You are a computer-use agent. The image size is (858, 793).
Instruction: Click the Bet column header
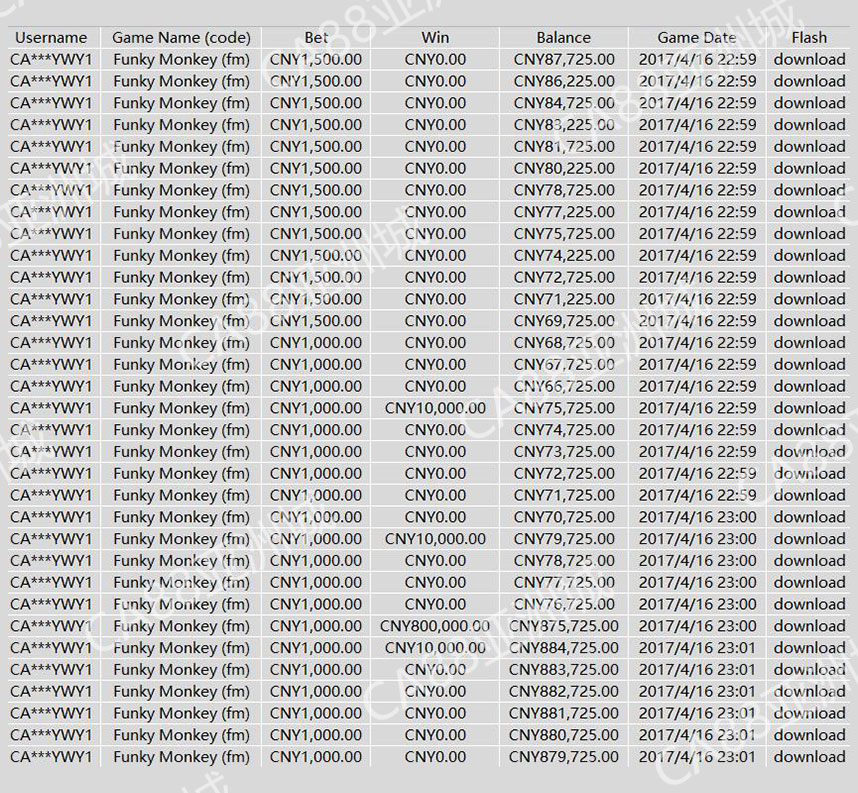pos(316,38)
